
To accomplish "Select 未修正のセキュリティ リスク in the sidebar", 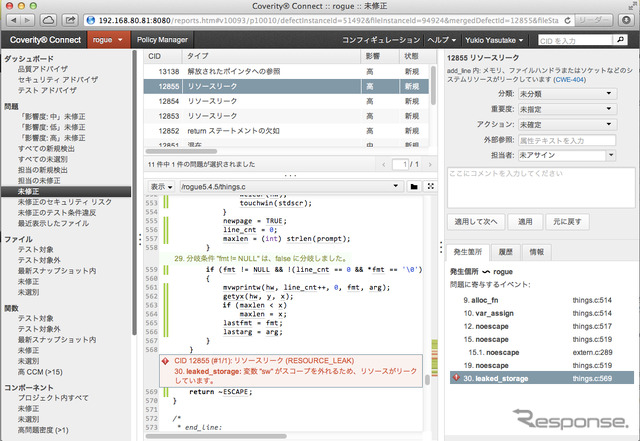I will [x=64, y=202].
